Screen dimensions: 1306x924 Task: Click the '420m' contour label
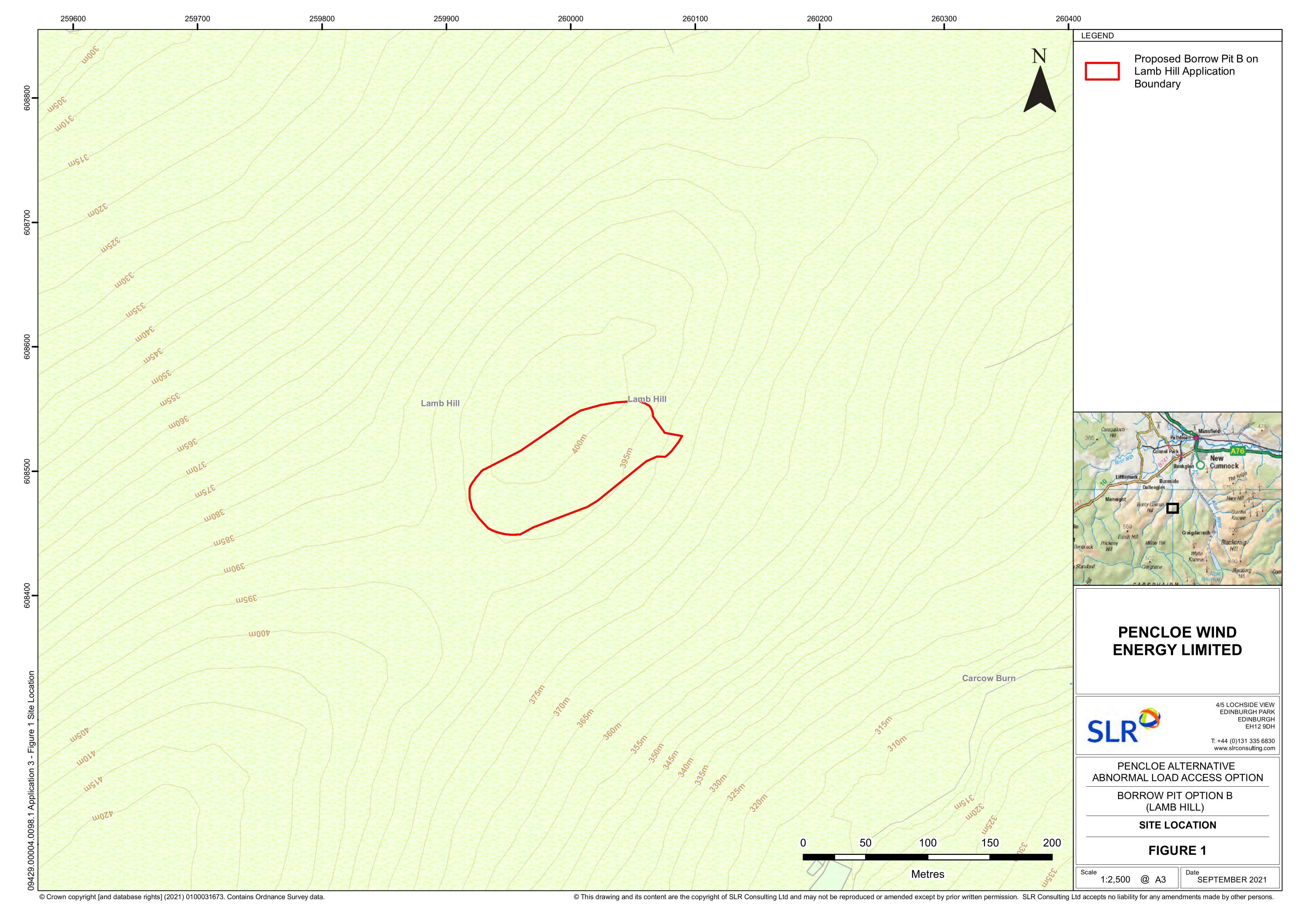click(x=103, y=817)
